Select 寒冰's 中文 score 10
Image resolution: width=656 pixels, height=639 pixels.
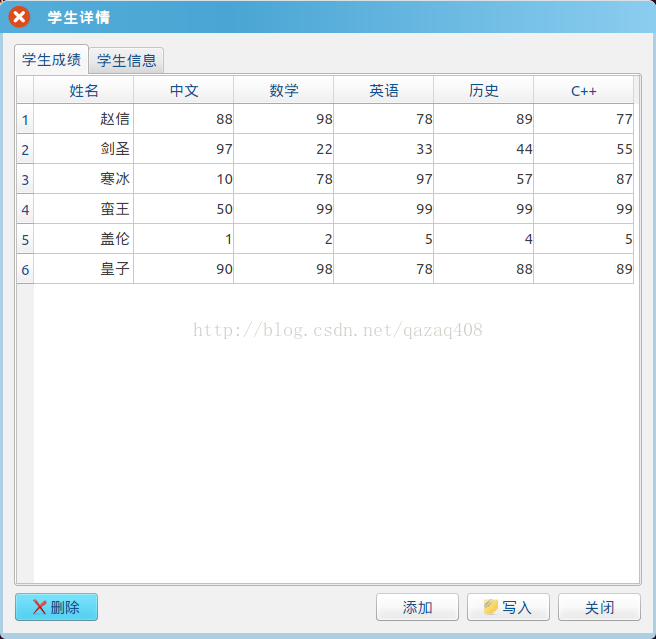click(x=184, y=179)
